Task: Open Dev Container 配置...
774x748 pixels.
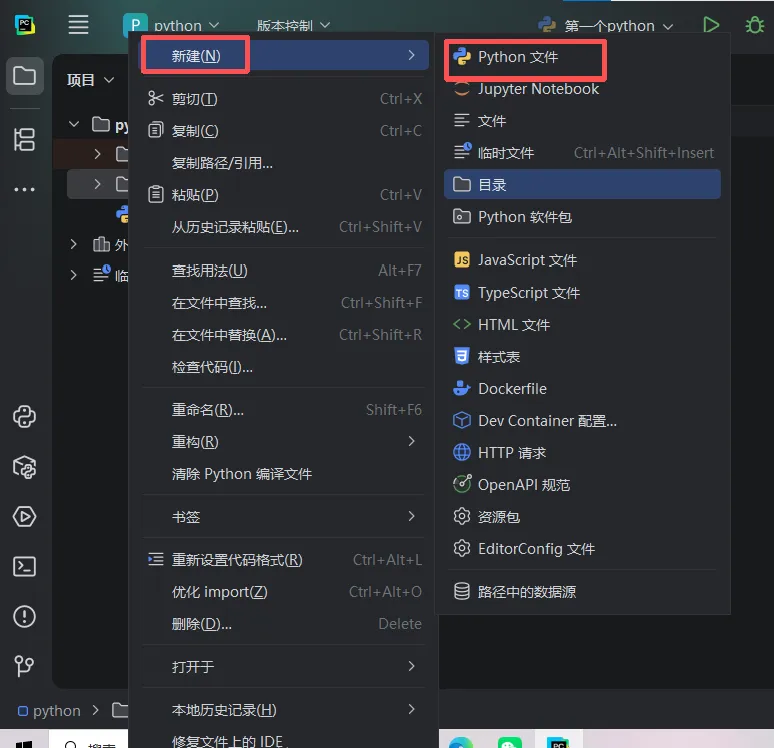Action: (582, 421)
